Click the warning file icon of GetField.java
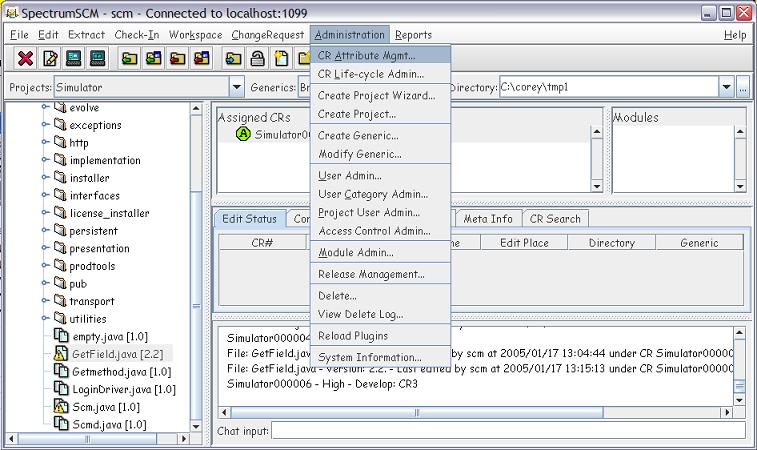 (60, 353)
